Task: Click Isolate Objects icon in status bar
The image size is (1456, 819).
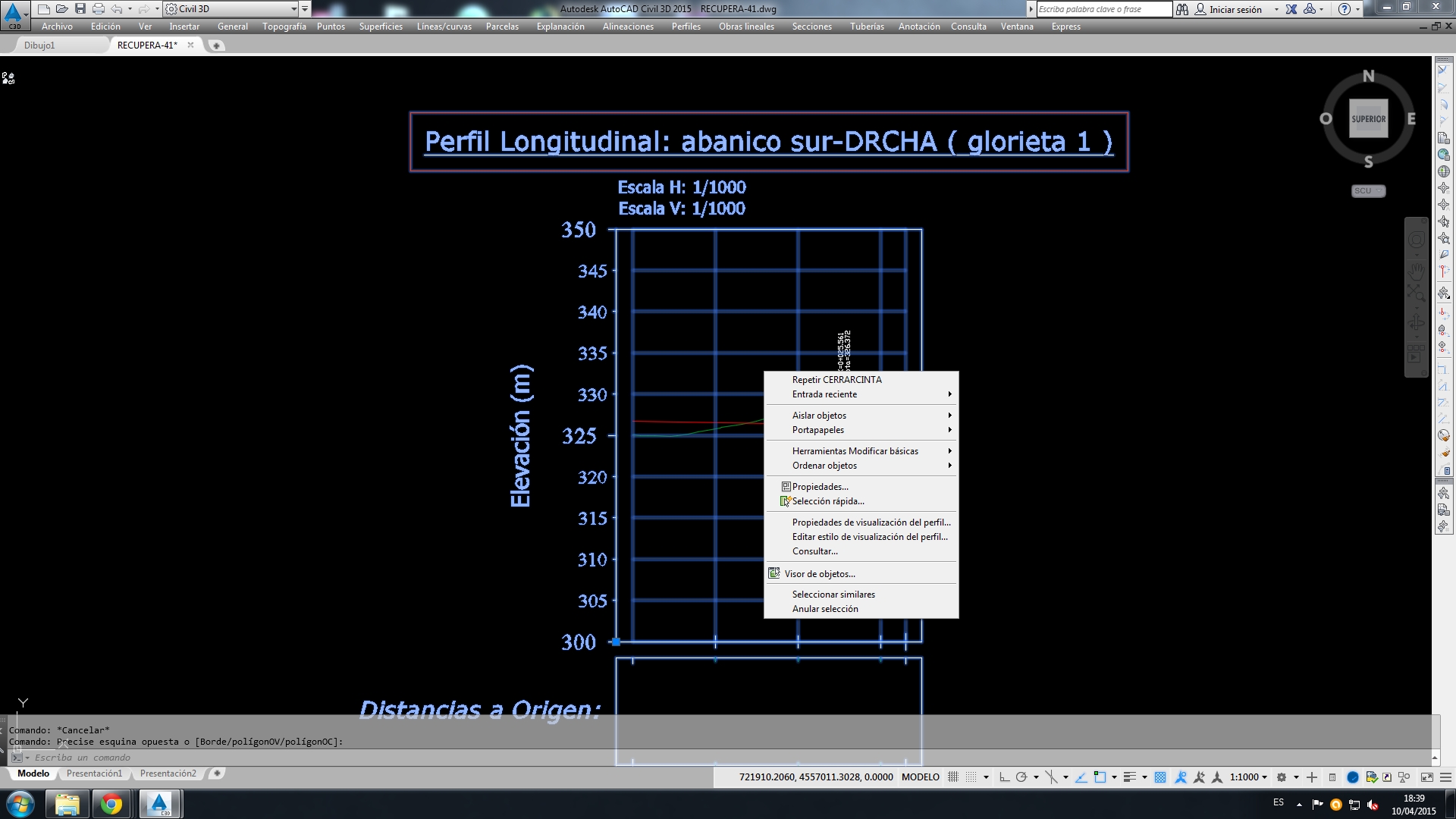Action: point(1404,777)
